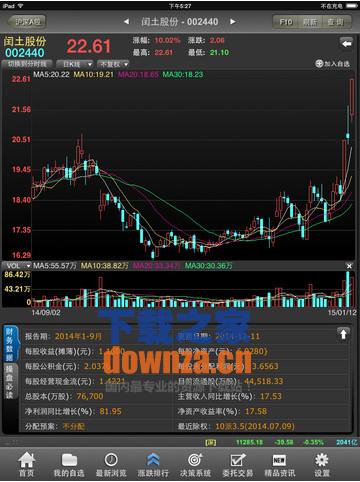Open 设置 gear icon

[322, 460]
